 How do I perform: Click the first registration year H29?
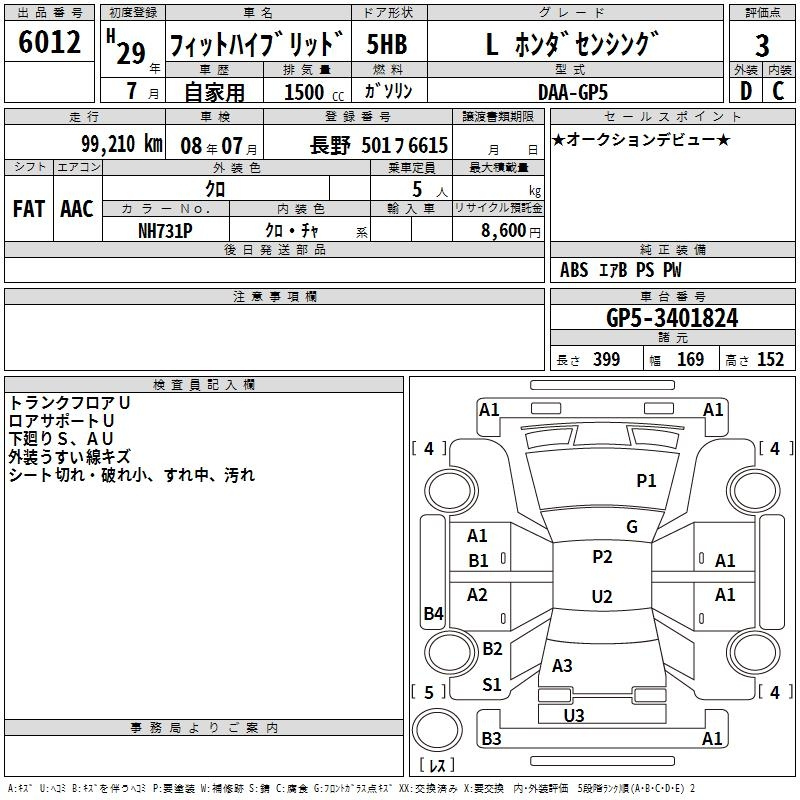127,47
